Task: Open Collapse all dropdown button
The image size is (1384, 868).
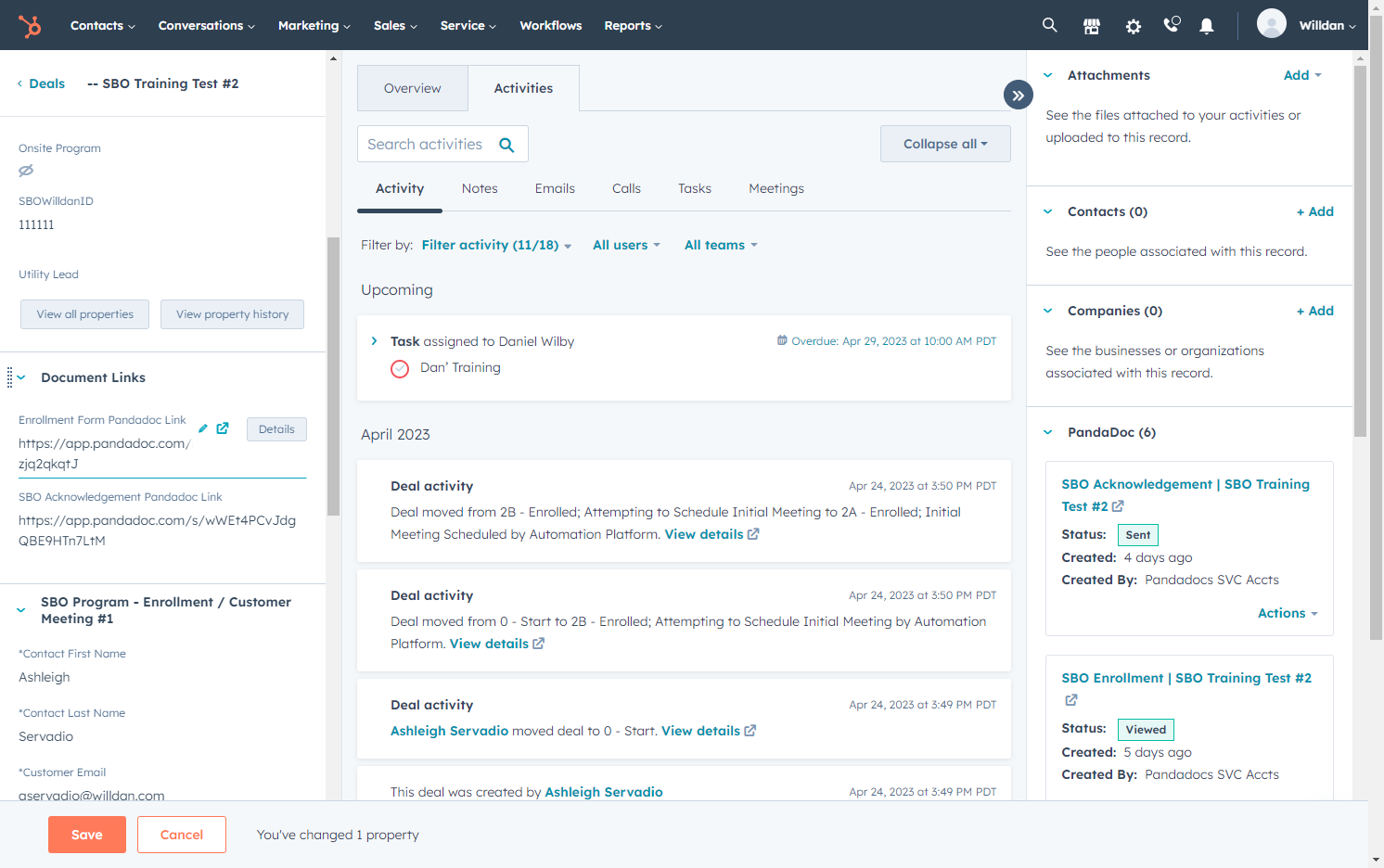Action: click(x=945, y=144)
